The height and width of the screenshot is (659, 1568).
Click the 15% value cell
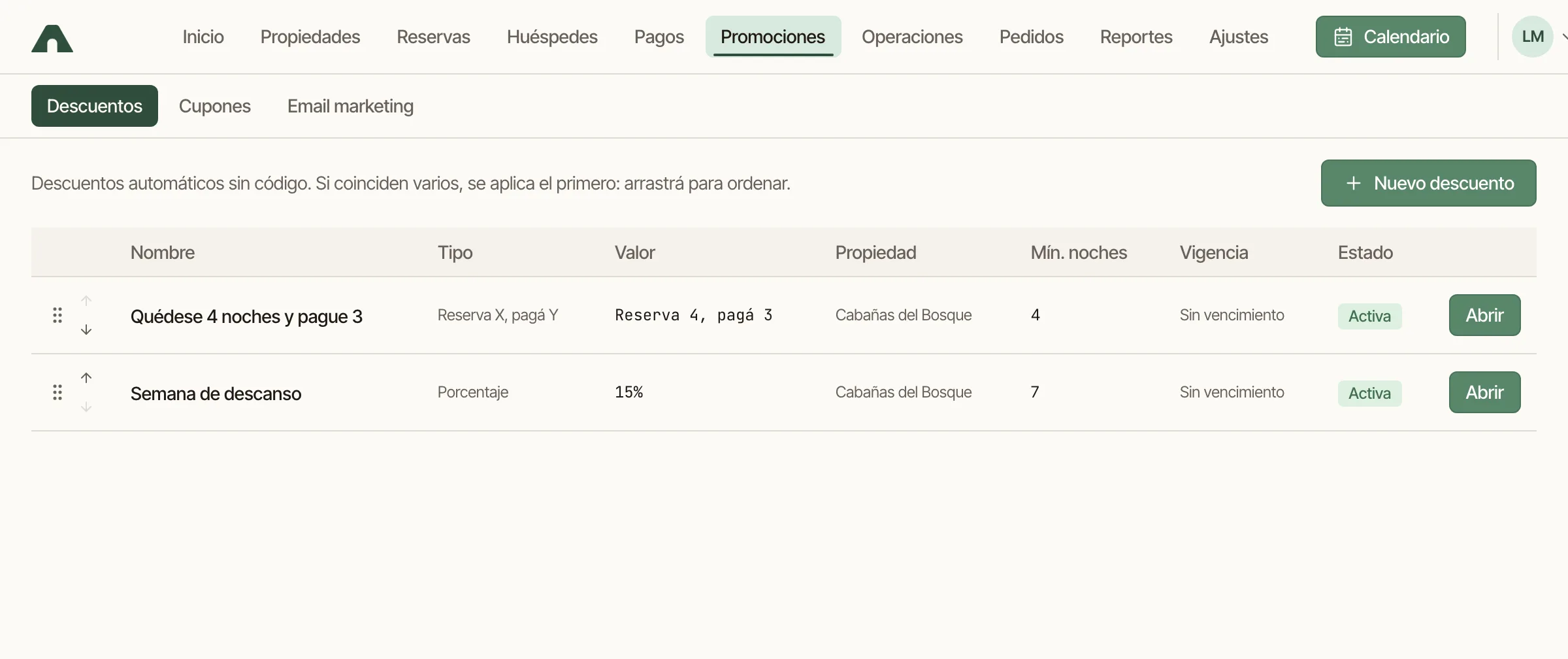629,392
